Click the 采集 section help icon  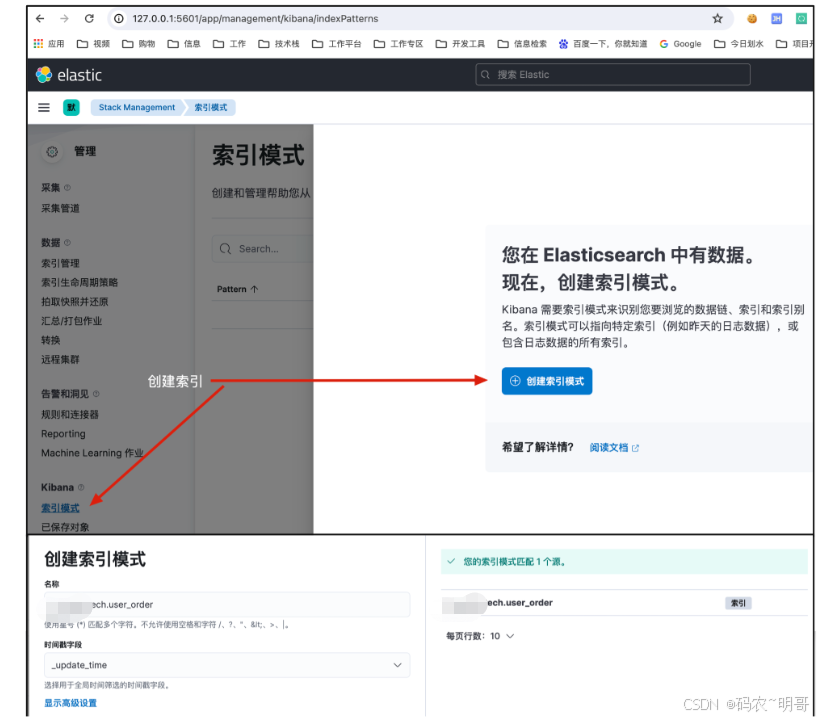(68, 187)
